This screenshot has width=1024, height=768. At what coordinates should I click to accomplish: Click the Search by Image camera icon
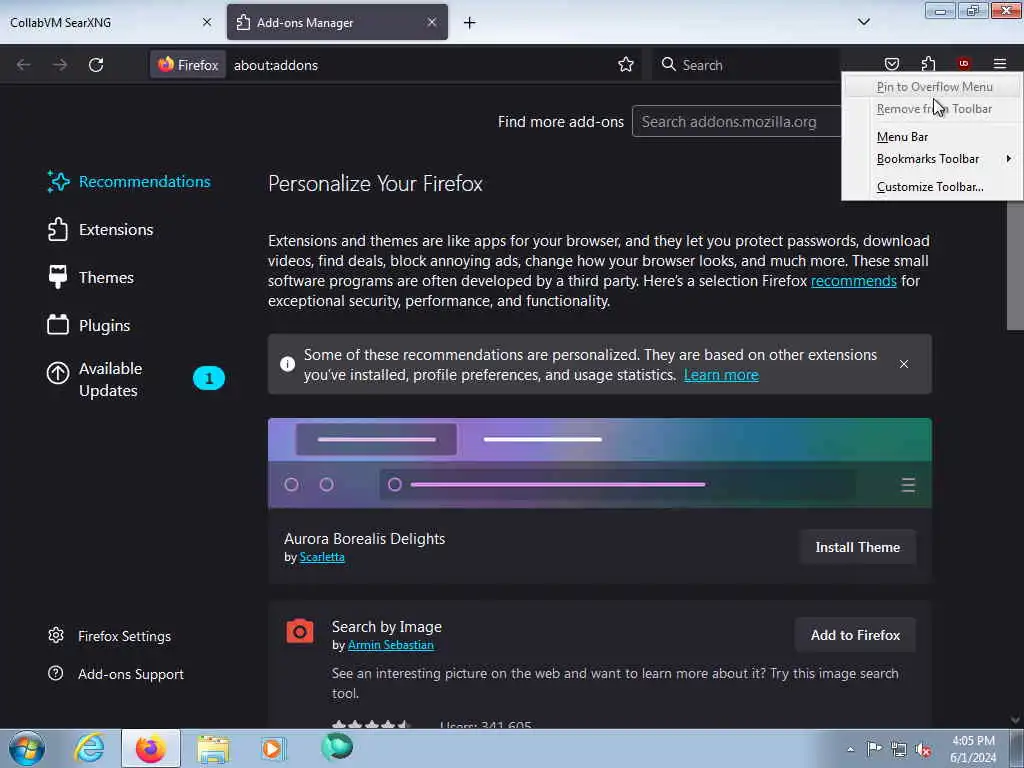(300, 631)
